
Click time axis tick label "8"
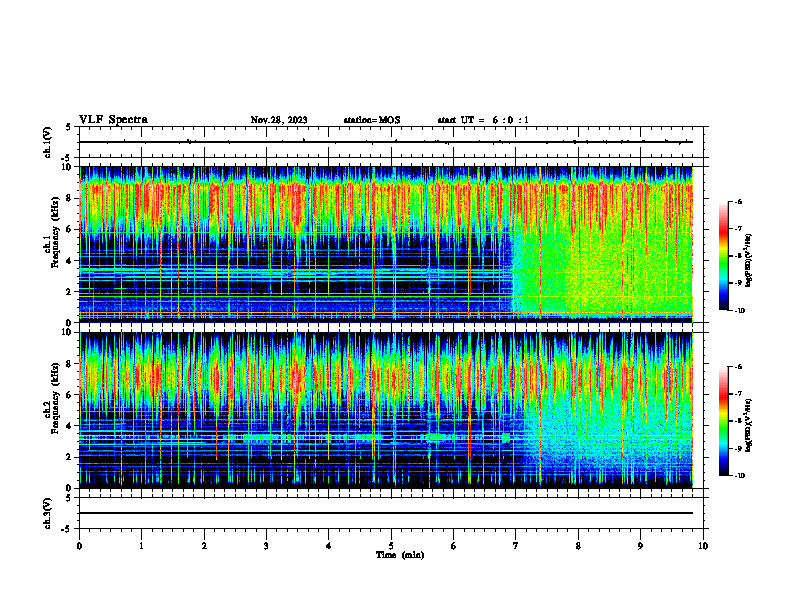pyautogui.click(x=578, y=546)
